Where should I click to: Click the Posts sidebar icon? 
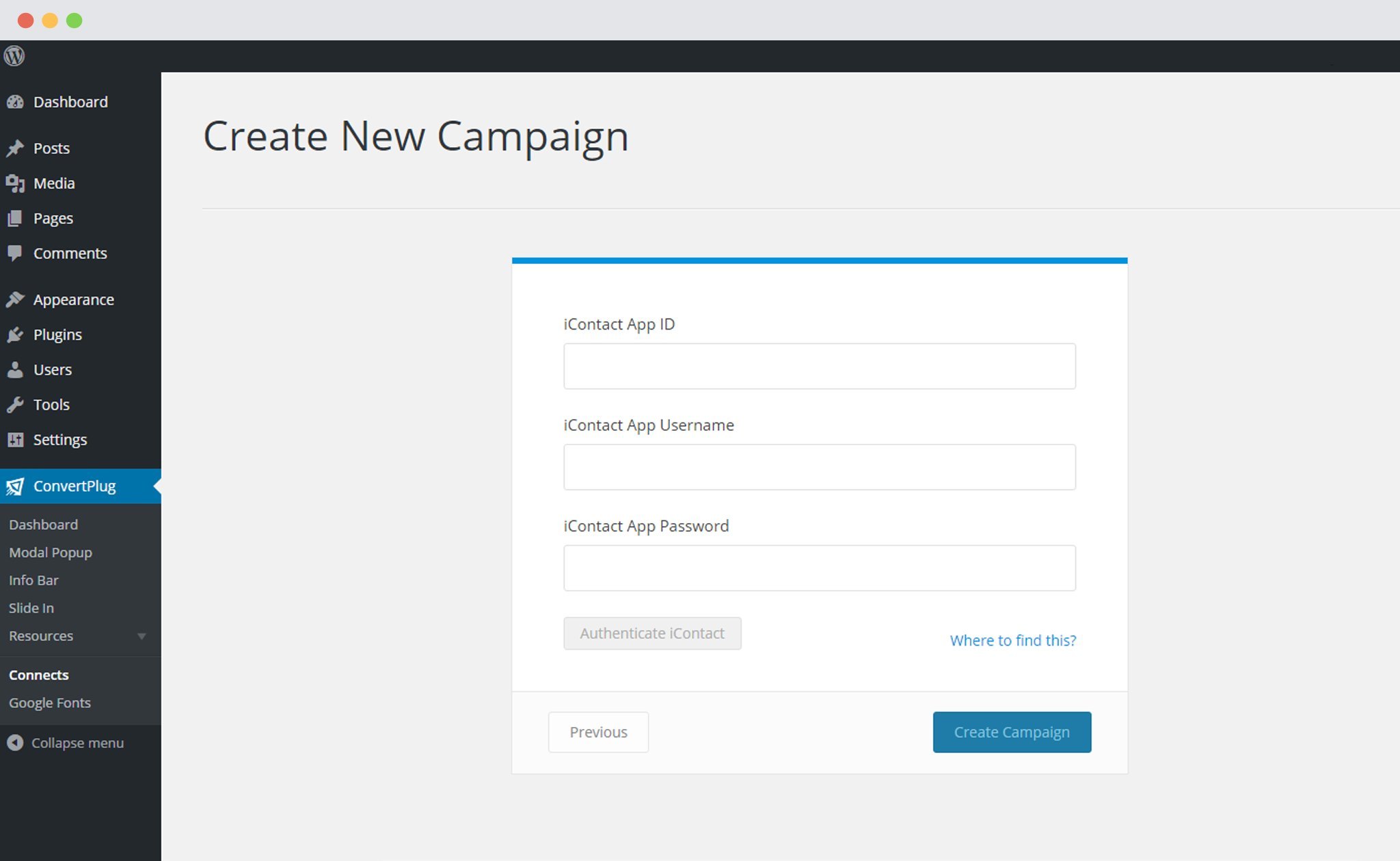coord(15,147)
